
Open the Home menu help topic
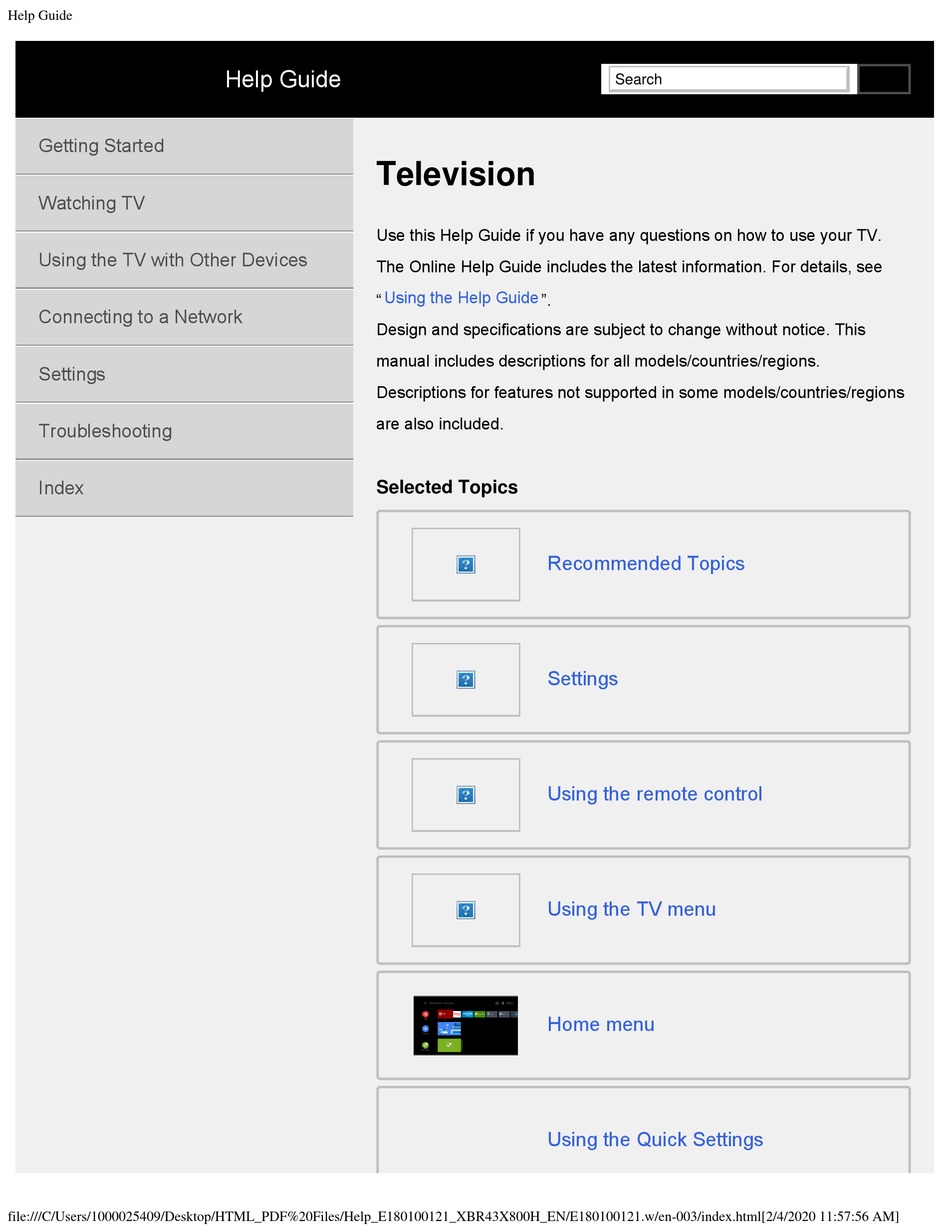[600, 1024]
